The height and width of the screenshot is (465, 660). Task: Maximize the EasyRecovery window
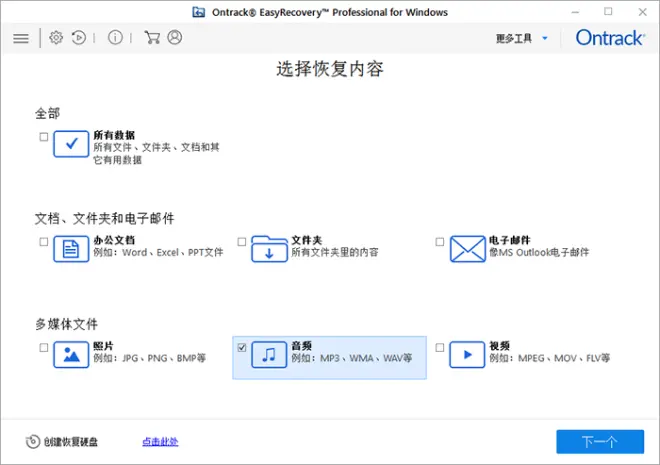(608, 12)
